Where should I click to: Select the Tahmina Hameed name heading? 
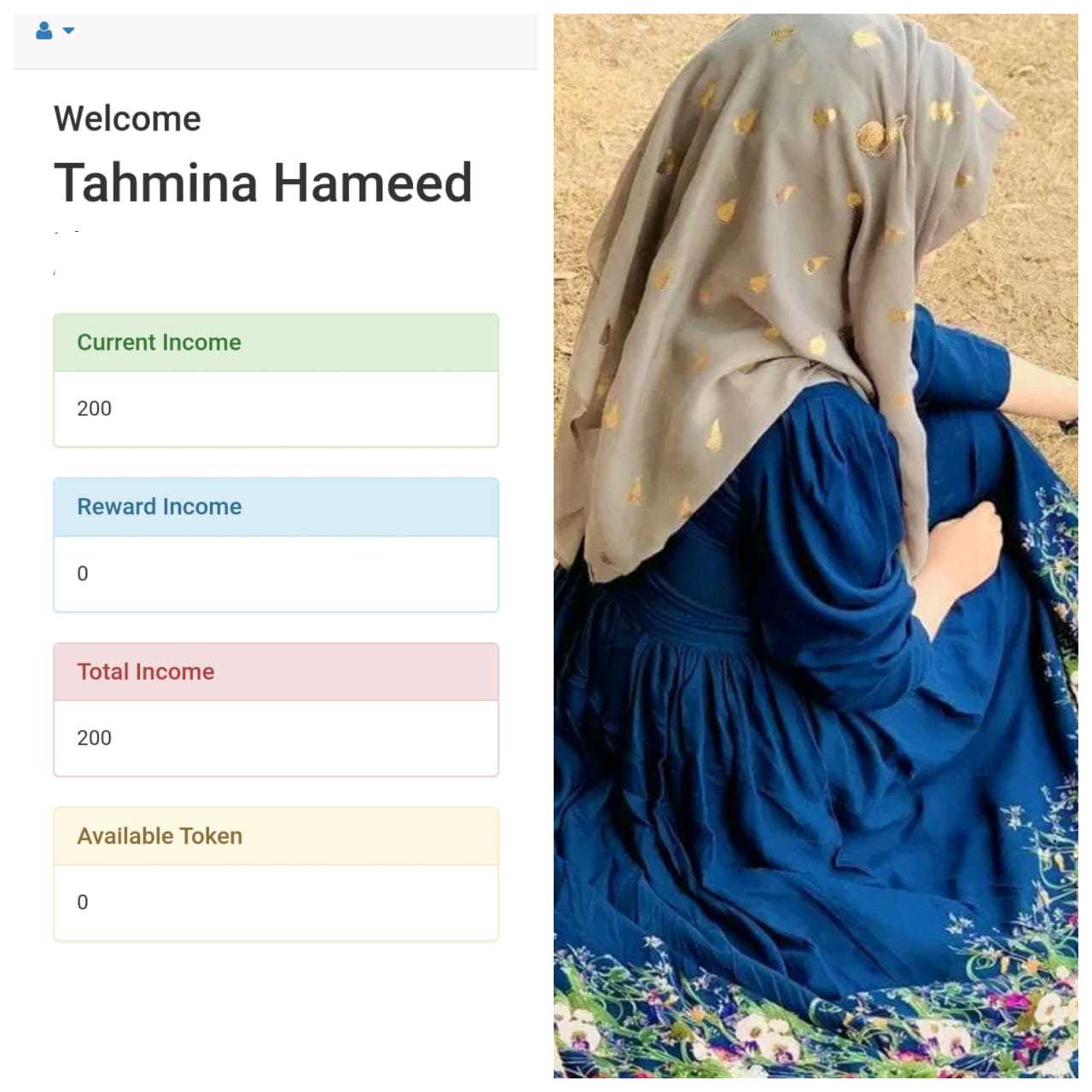pyautogui.click(x=263, y=183)
